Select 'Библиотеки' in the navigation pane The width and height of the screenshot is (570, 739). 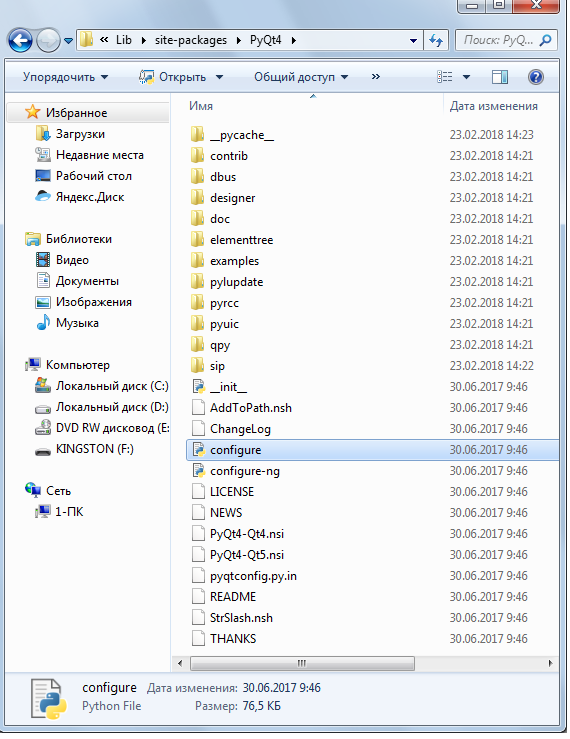point(79,239)
